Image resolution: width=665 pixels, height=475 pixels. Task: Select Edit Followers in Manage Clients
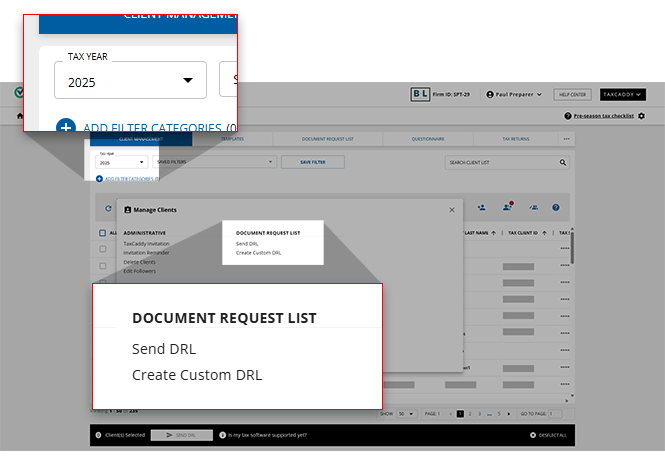(x=140, y=271)
